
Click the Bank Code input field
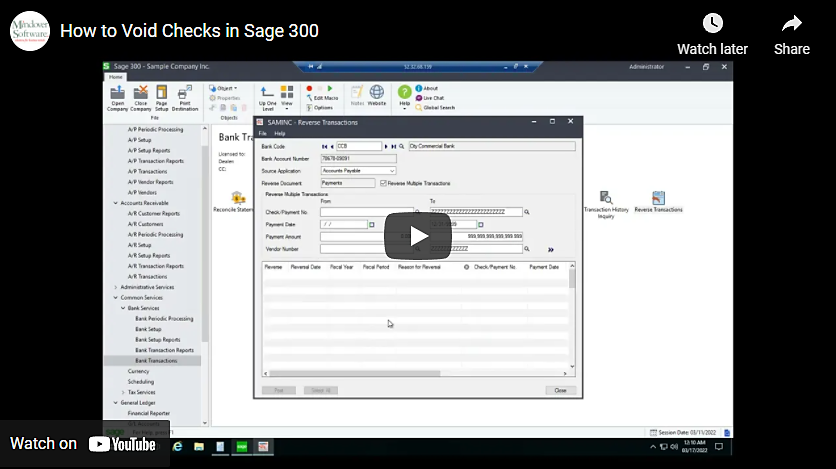358,146
